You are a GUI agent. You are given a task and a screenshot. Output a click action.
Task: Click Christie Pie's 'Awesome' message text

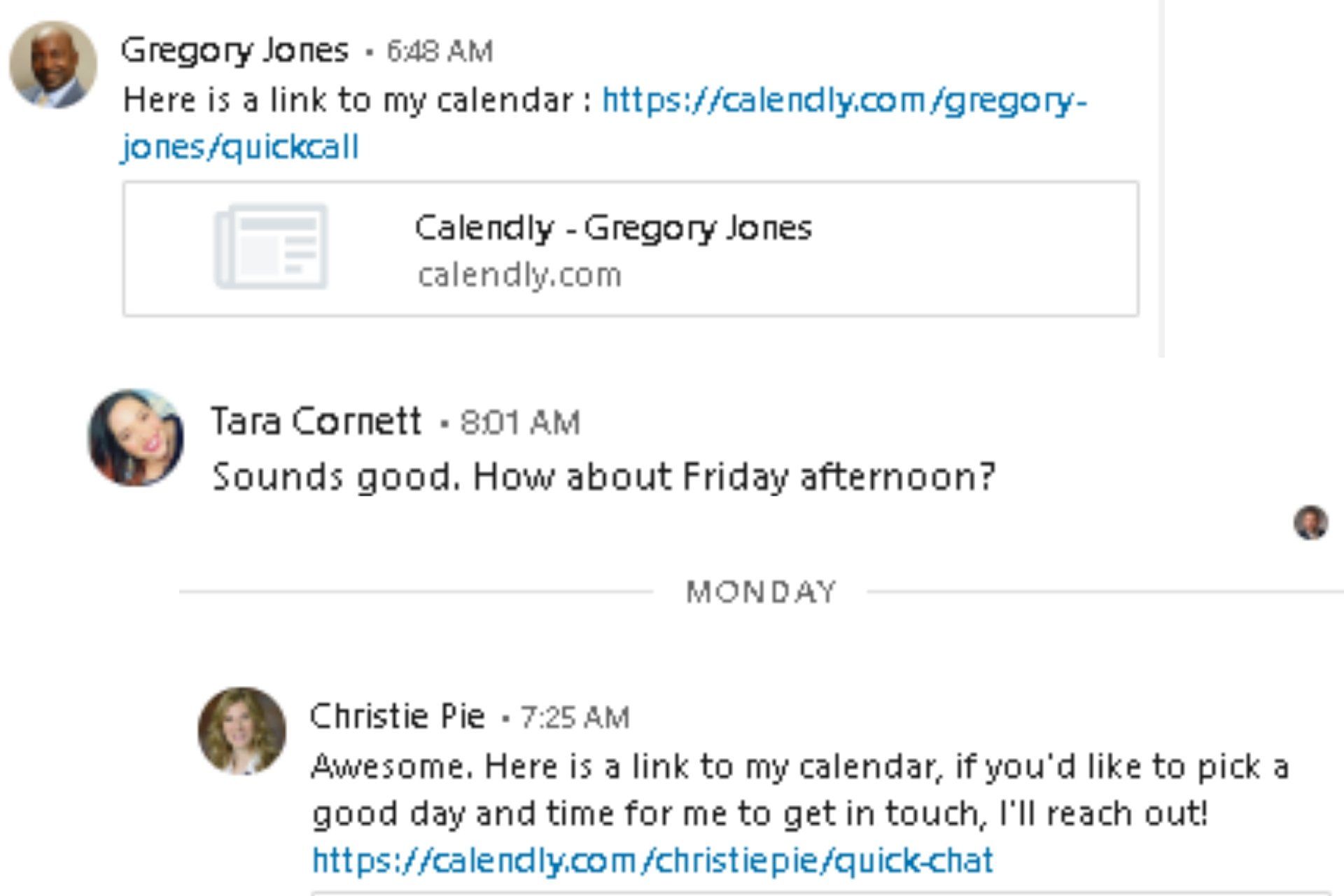point(800,790)
